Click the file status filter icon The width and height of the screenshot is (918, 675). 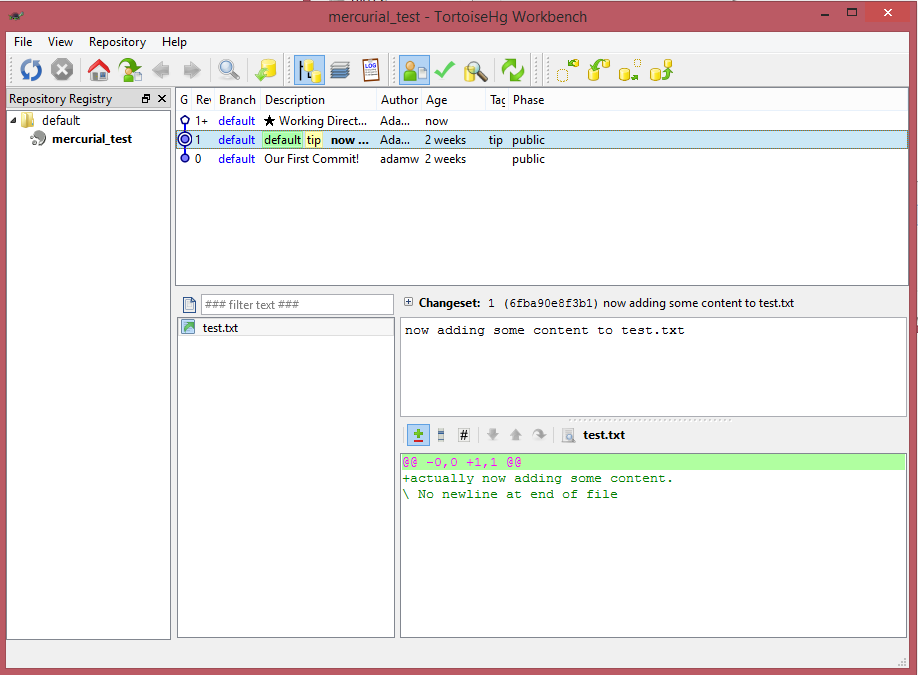(x=189, y=304)
